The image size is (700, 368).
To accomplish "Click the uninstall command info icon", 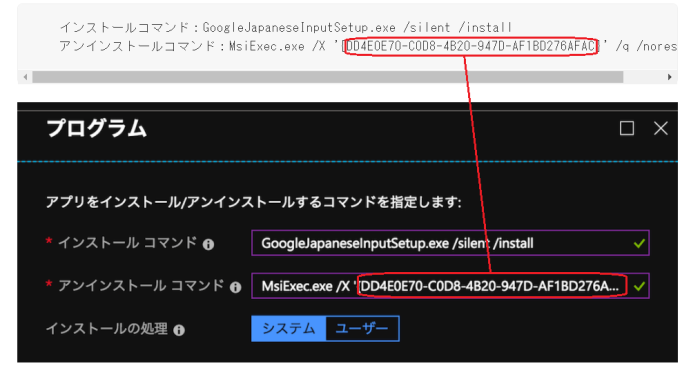I will pos(235,287).
